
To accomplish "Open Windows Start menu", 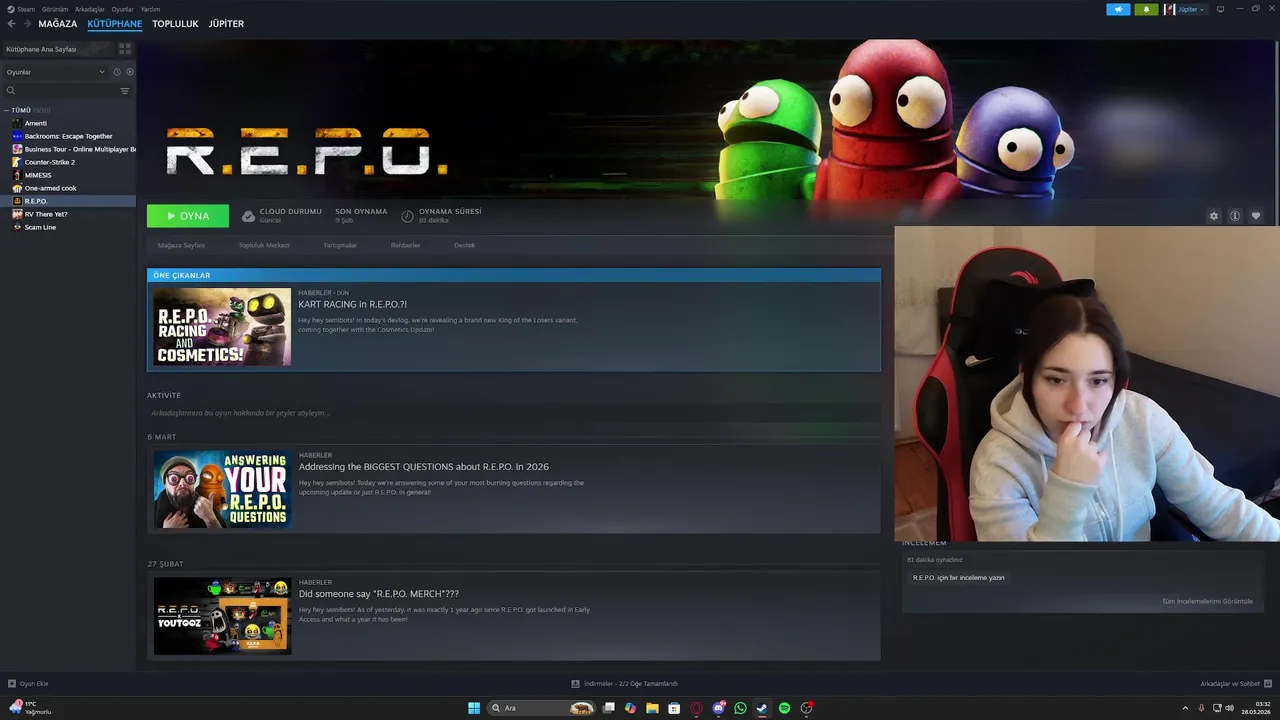I will point(474,708).
